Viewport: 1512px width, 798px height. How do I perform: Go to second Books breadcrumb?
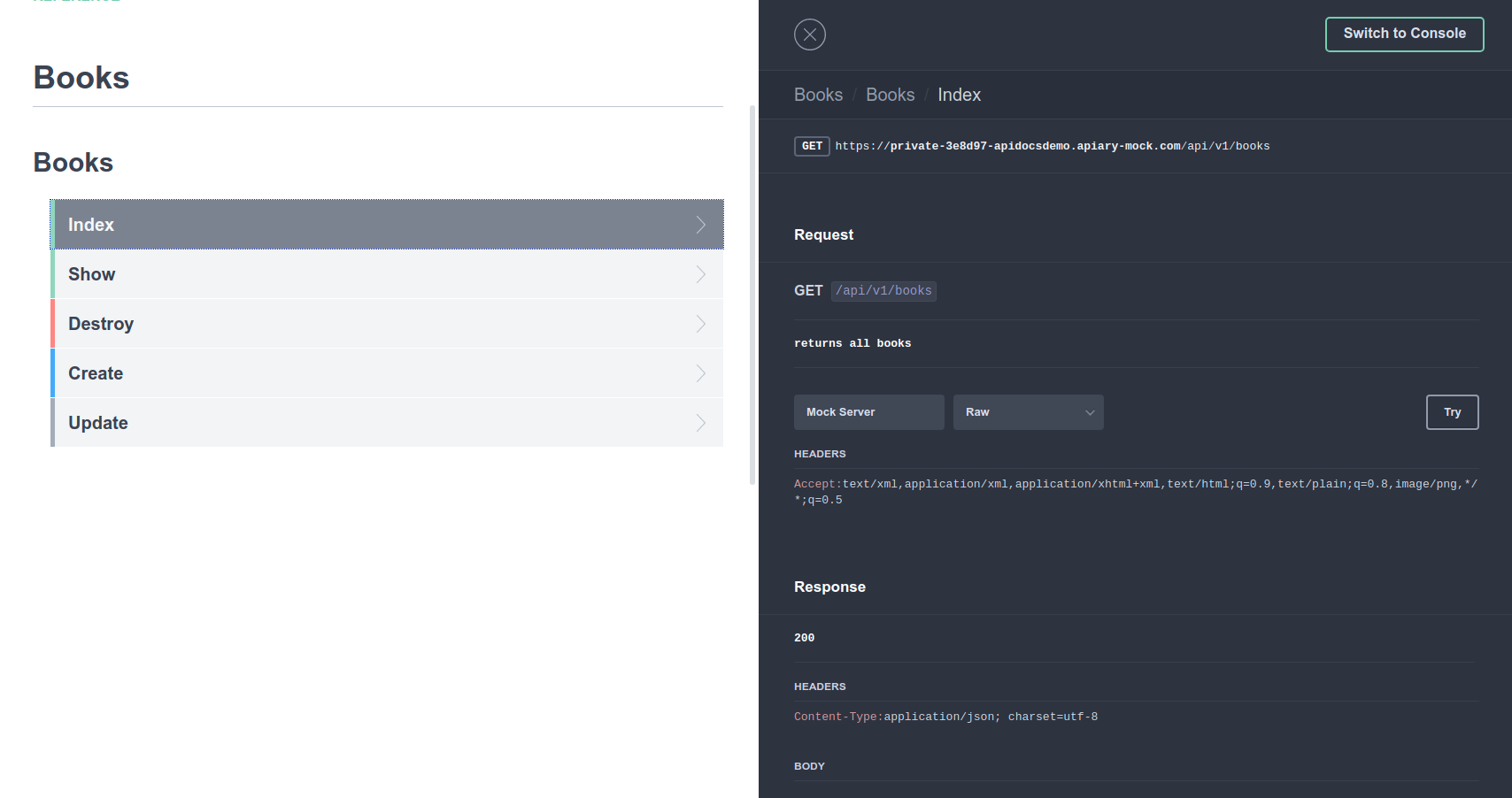(890, 95)
